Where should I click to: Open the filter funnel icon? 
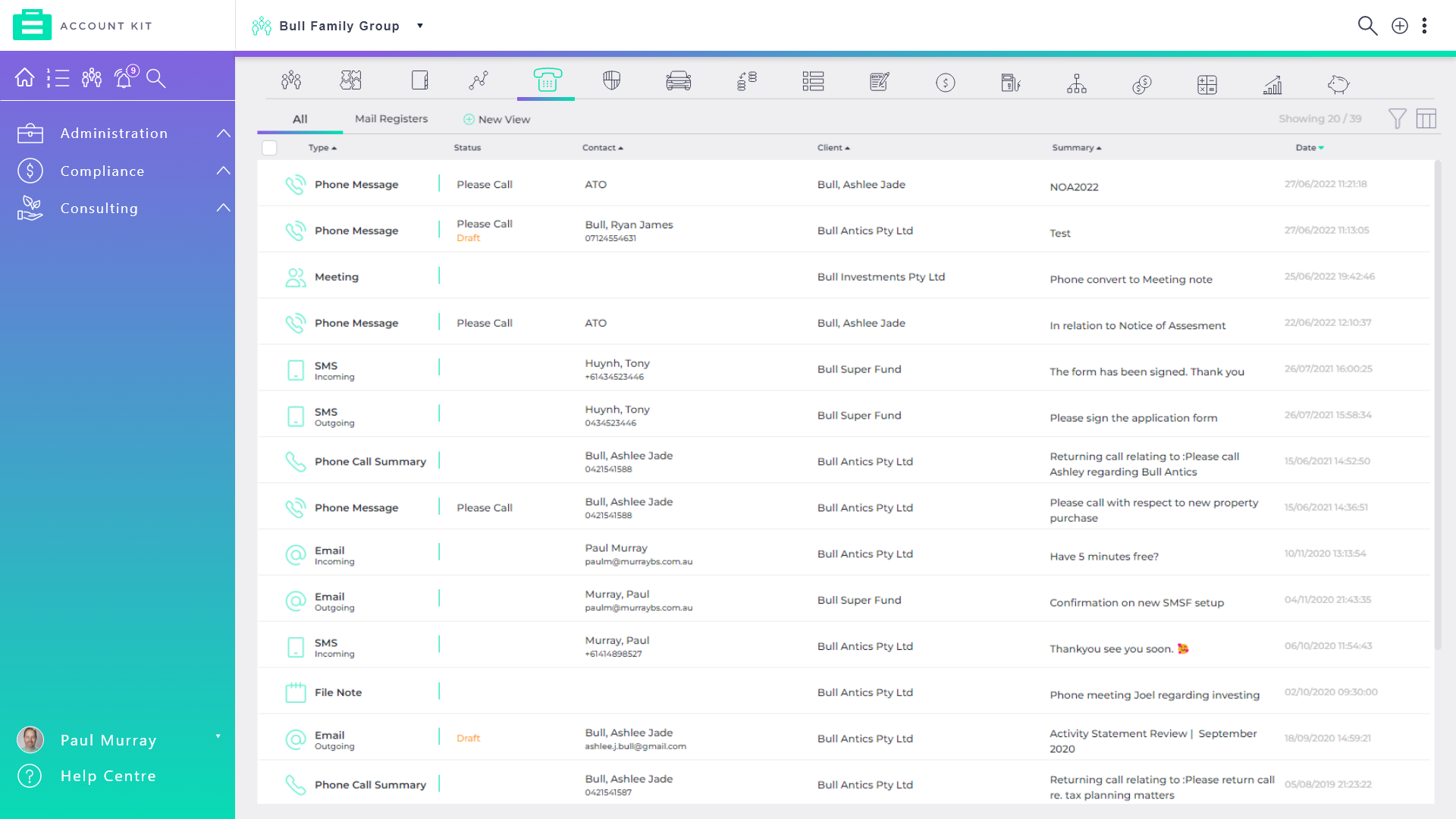[1397, 118]
